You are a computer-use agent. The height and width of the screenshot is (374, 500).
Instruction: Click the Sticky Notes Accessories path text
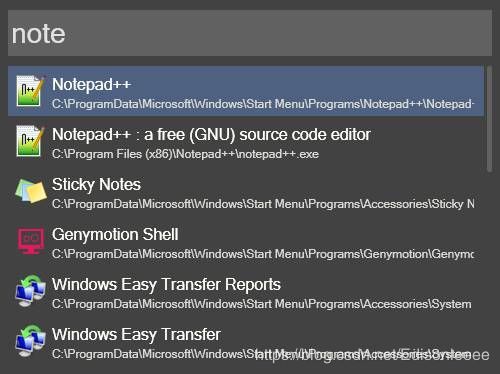(263, 204)
